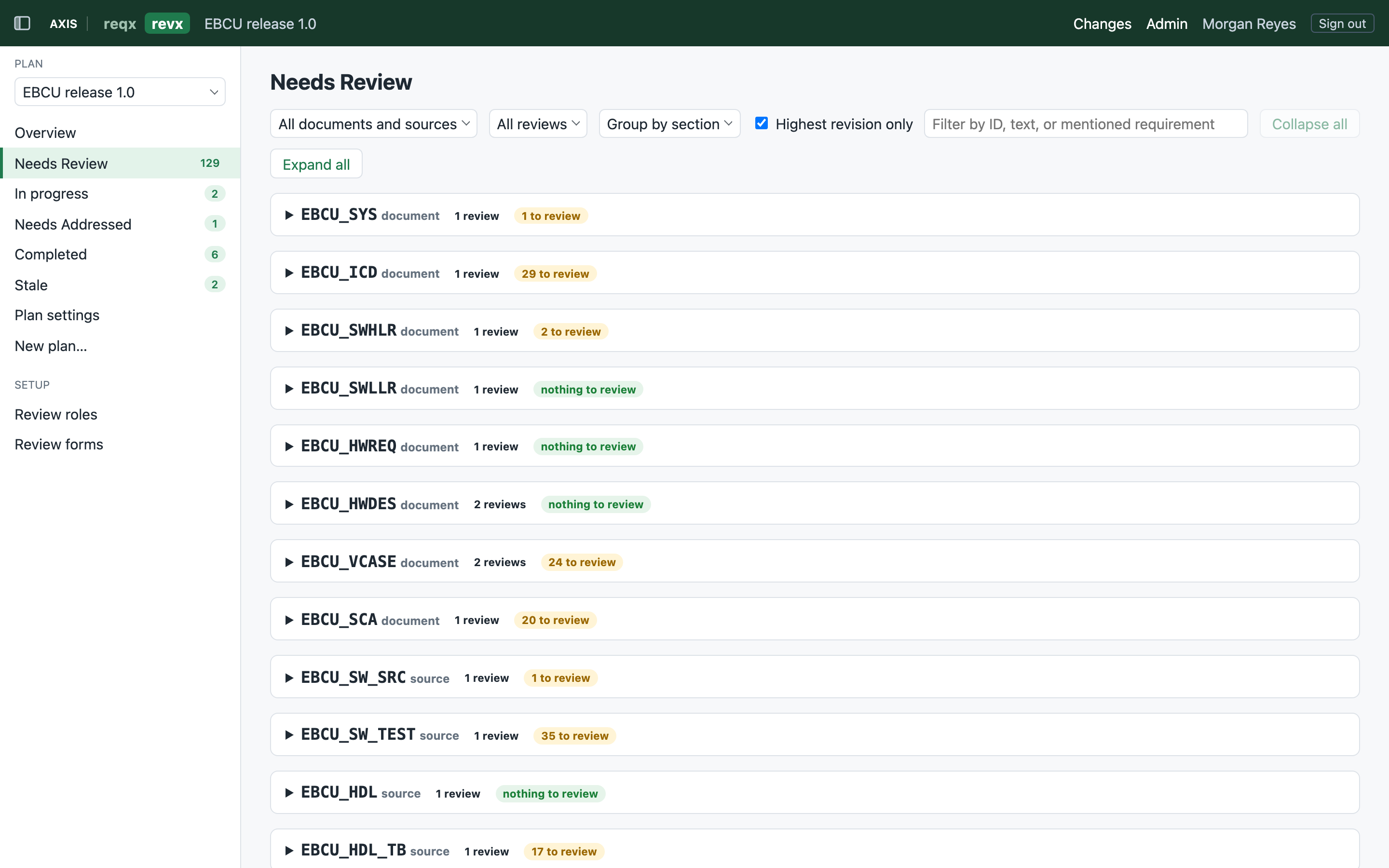Expand the EBCU_HWDES document section
Screen dimensions: 1389x868
(x=815, y=503)
